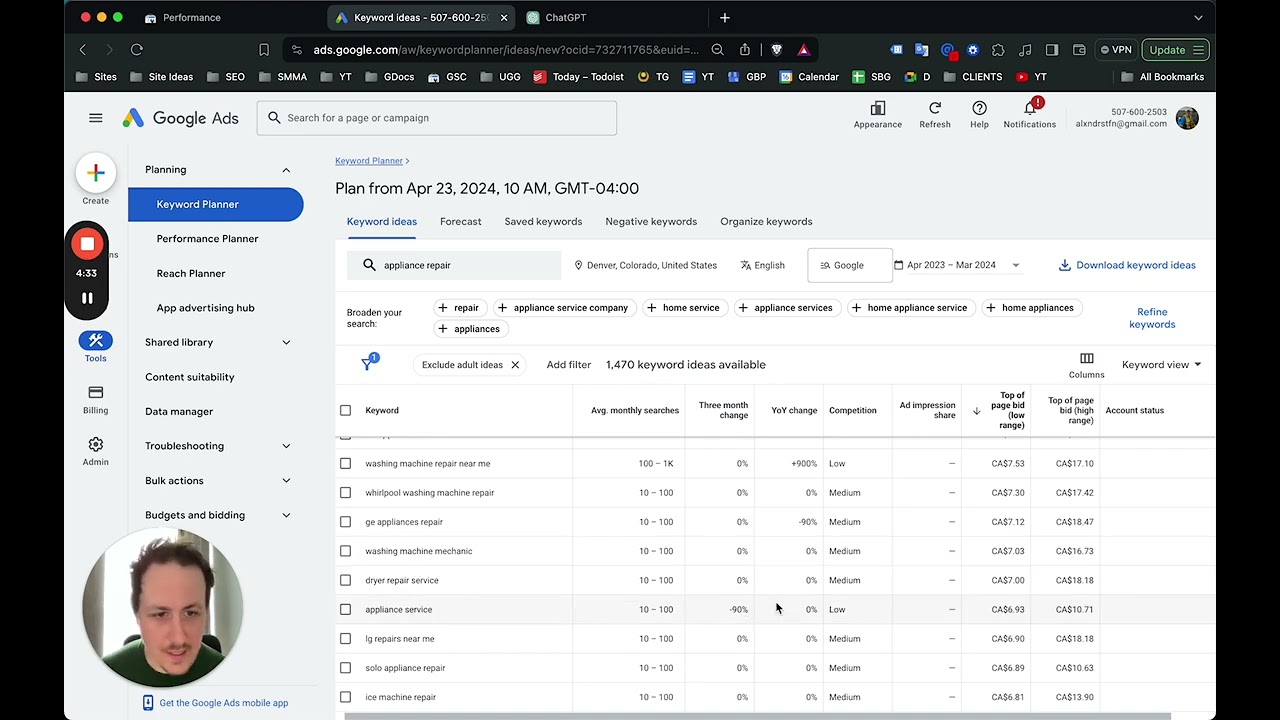The width and height of the screenshot is (1280, 720).
Task: Add 'home appliance service' to search
Action: click(x=909, y=308)
